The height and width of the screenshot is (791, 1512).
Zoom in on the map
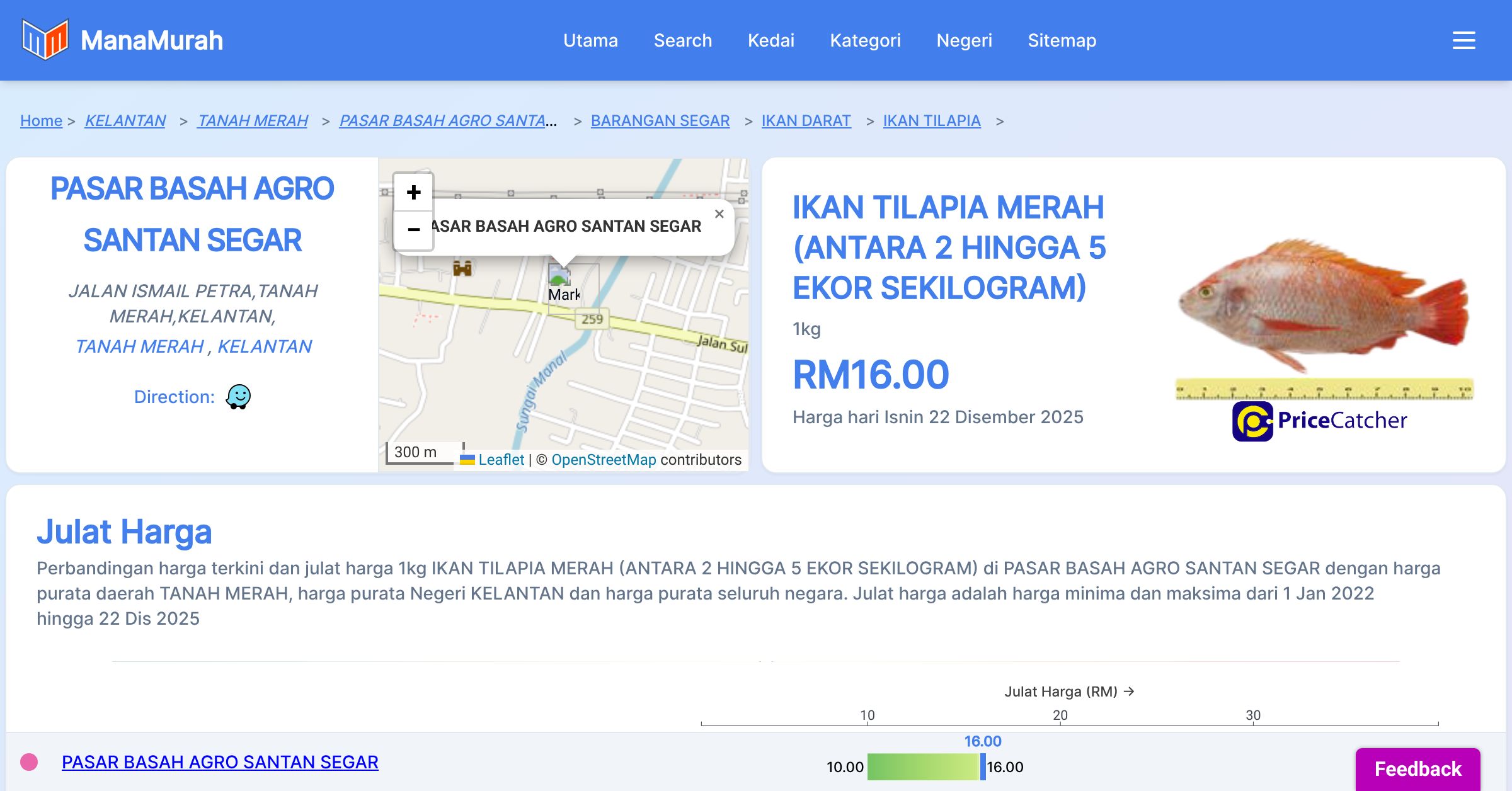(x=413, y=192)
